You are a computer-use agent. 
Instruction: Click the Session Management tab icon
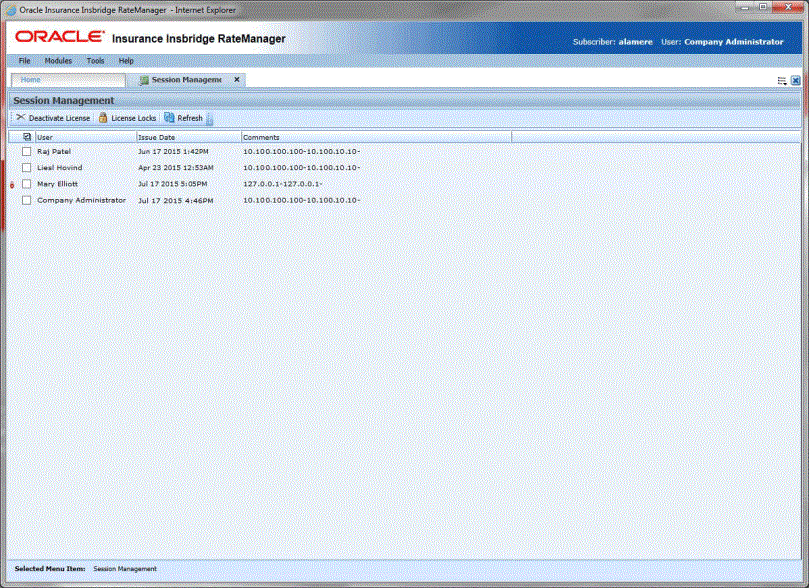pyautogui.click(x=145, y=79)
